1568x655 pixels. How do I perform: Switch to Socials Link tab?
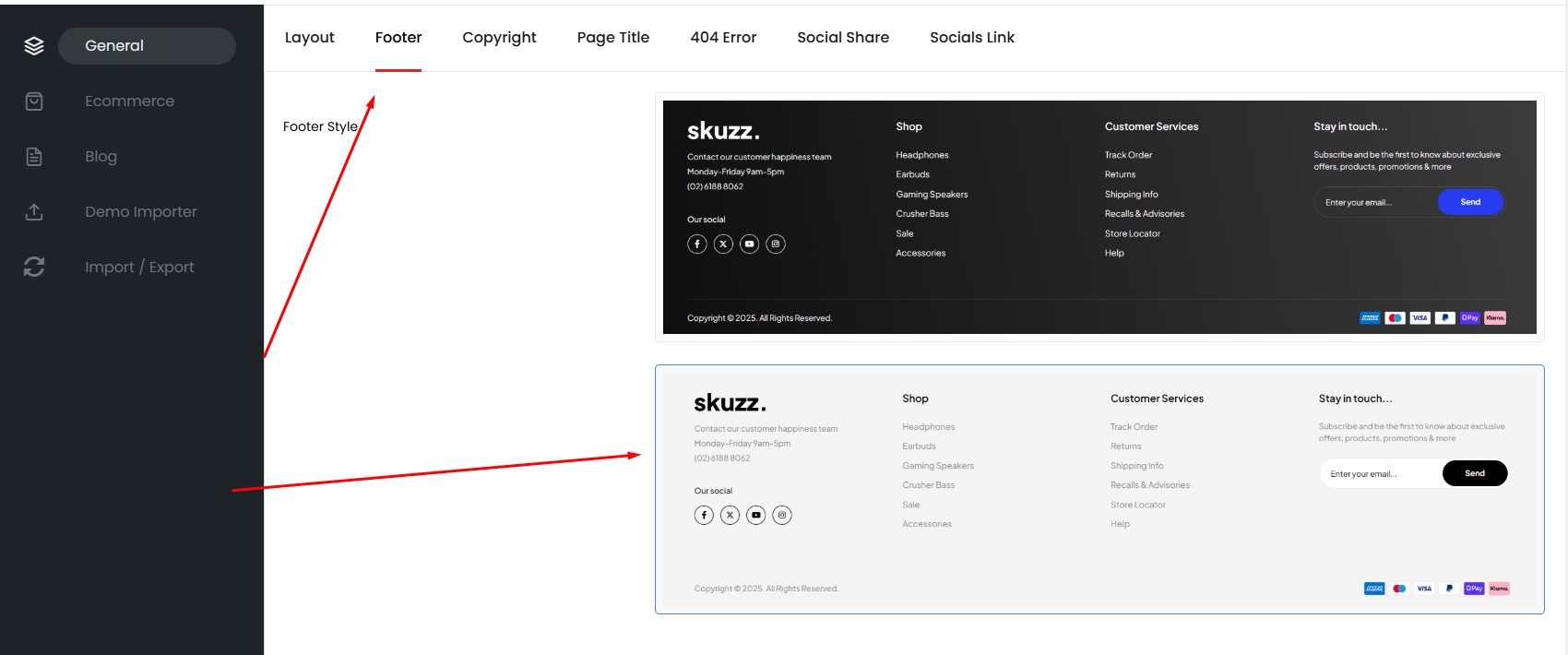[971, 38]
